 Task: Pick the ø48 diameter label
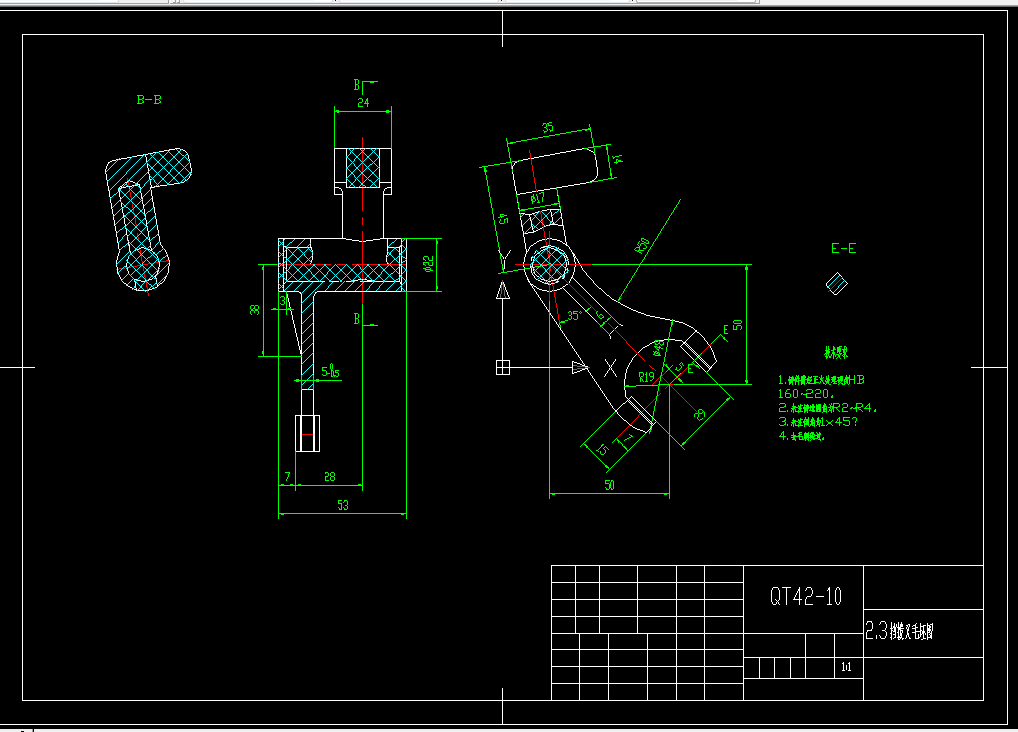click(658, 347)
